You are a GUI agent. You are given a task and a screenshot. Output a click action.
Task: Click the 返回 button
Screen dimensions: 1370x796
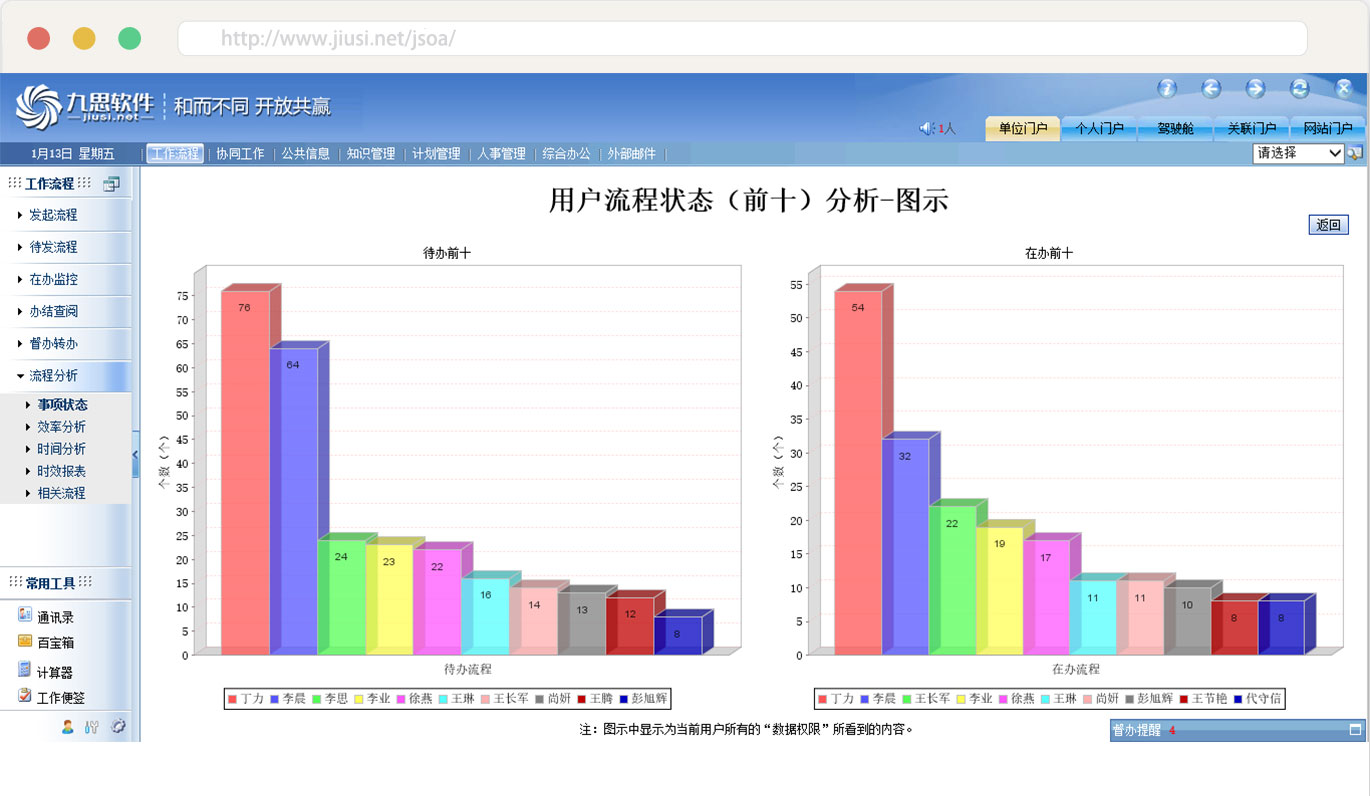[x=1328, y=226]
